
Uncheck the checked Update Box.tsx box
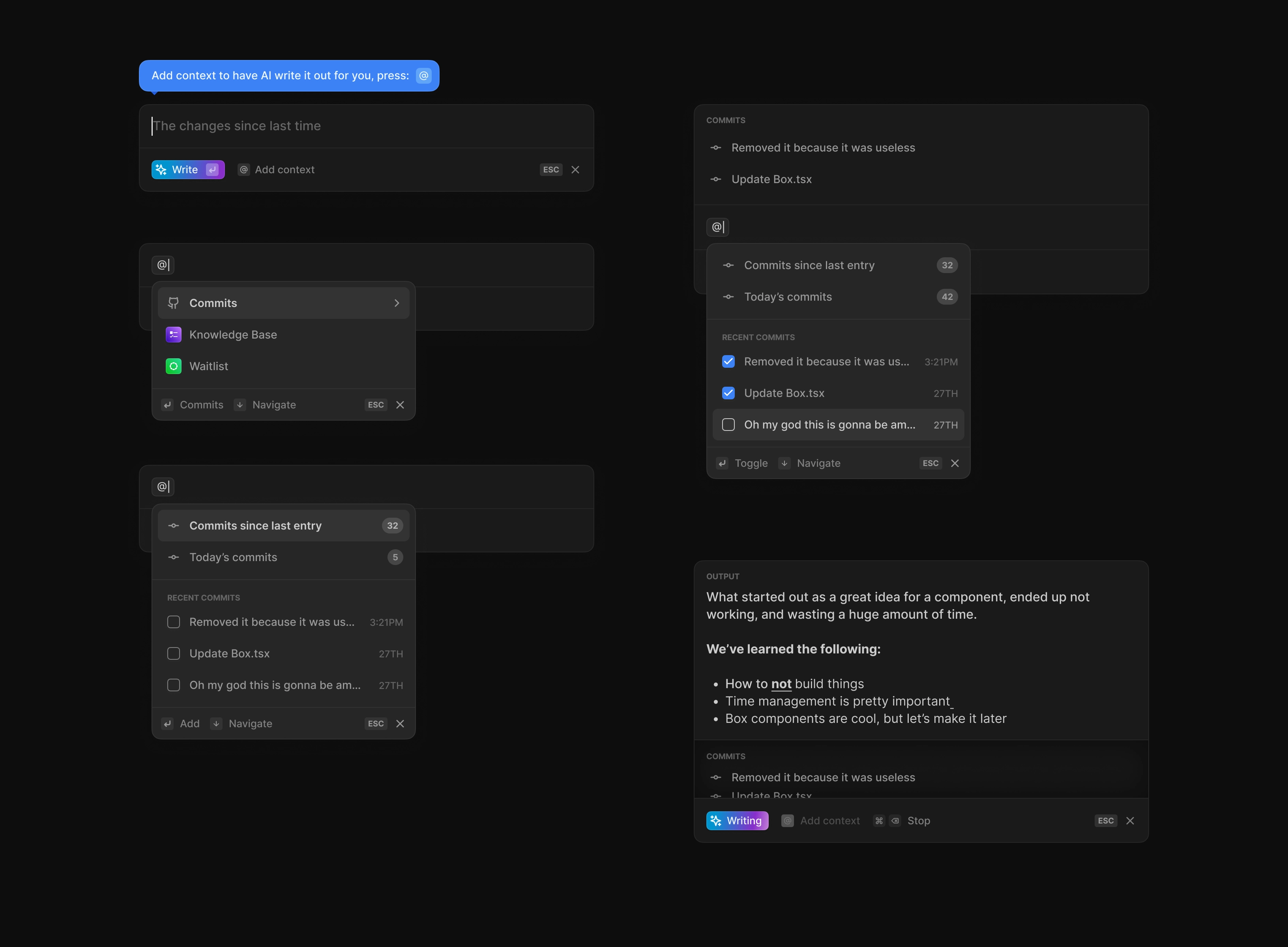click(728, 393)
